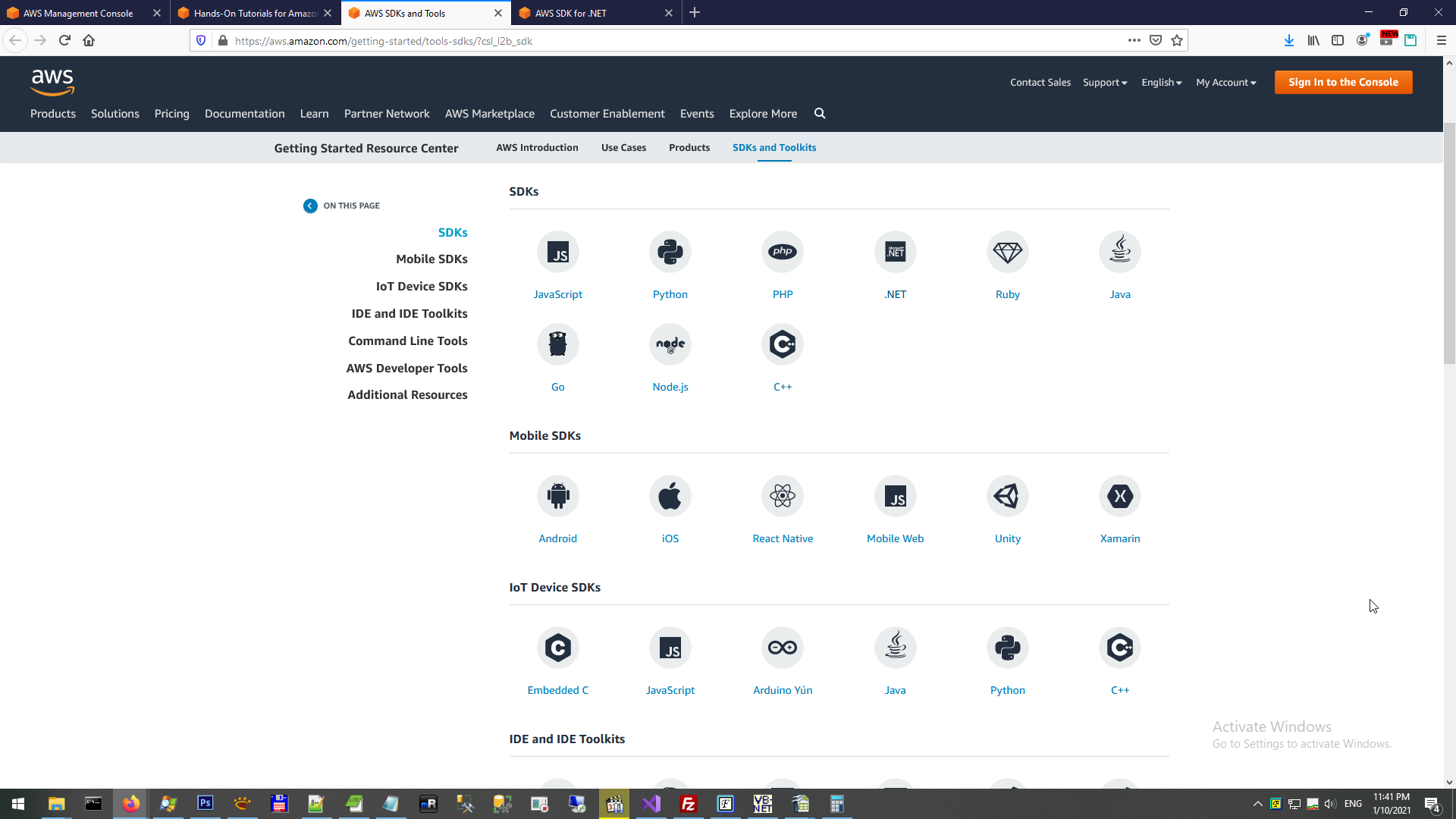
Task: Open the Go gopher SDK icon
Action: [x=557, y=344]
